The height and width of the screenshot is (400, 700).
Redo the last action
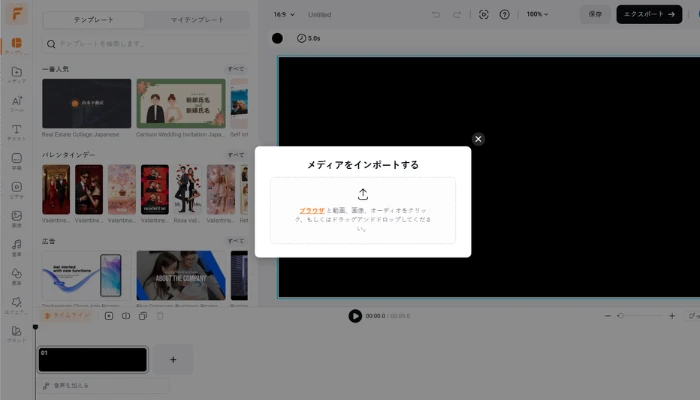tap(457, 15)
